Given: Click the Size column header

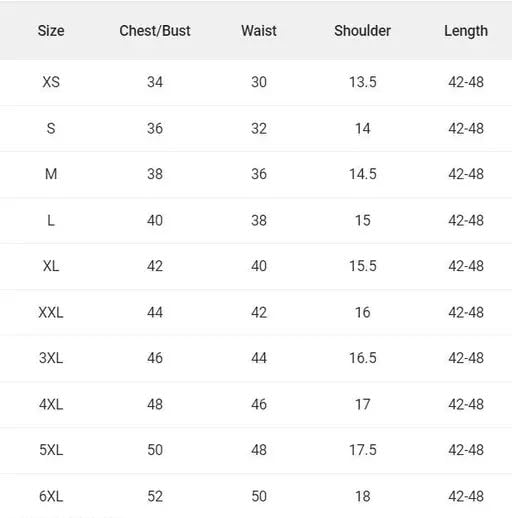Looking at the screenshot, I should click(51, 31).
